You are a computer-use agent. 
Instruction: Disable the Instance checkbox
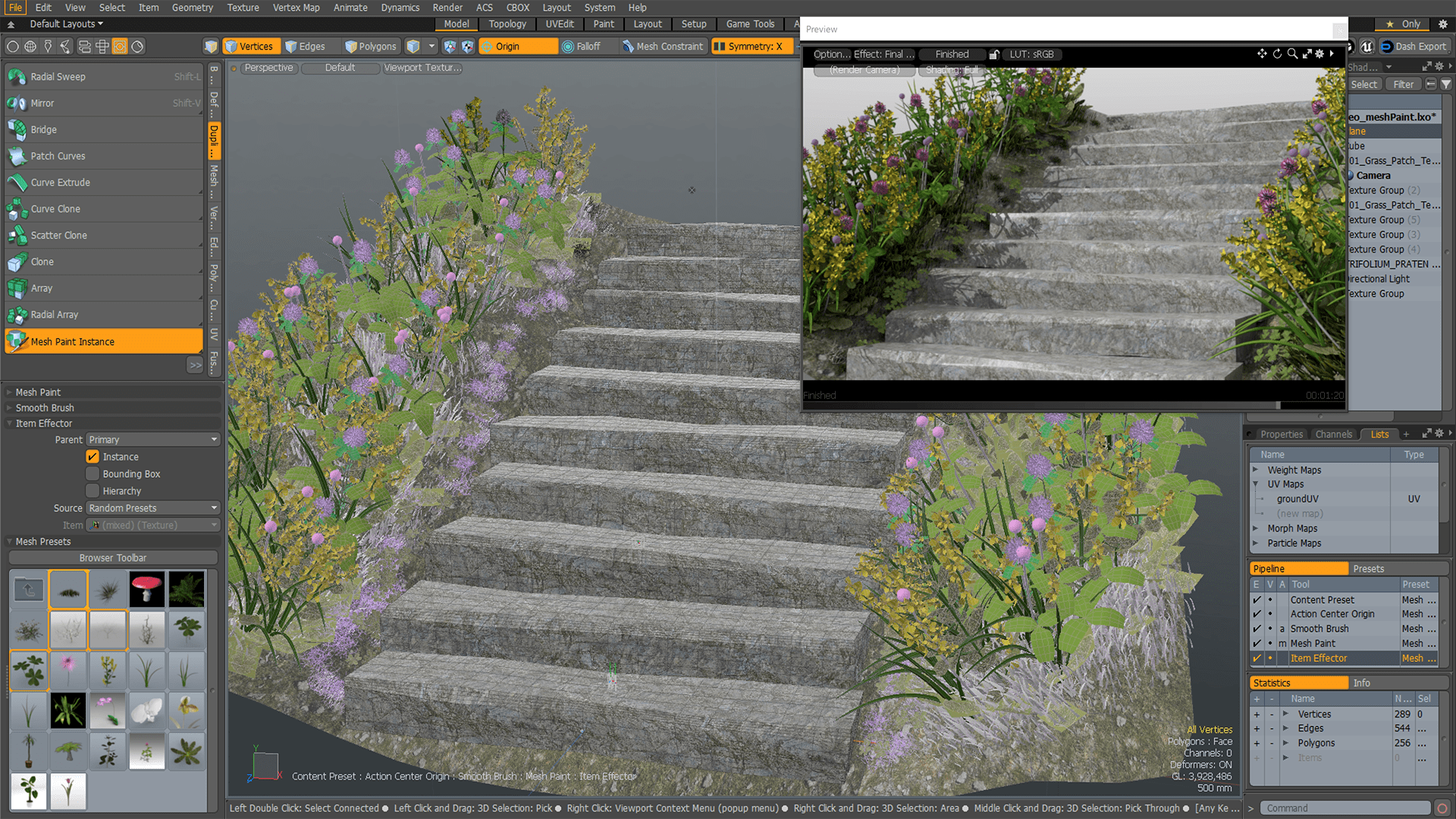[x=93, y=456]
